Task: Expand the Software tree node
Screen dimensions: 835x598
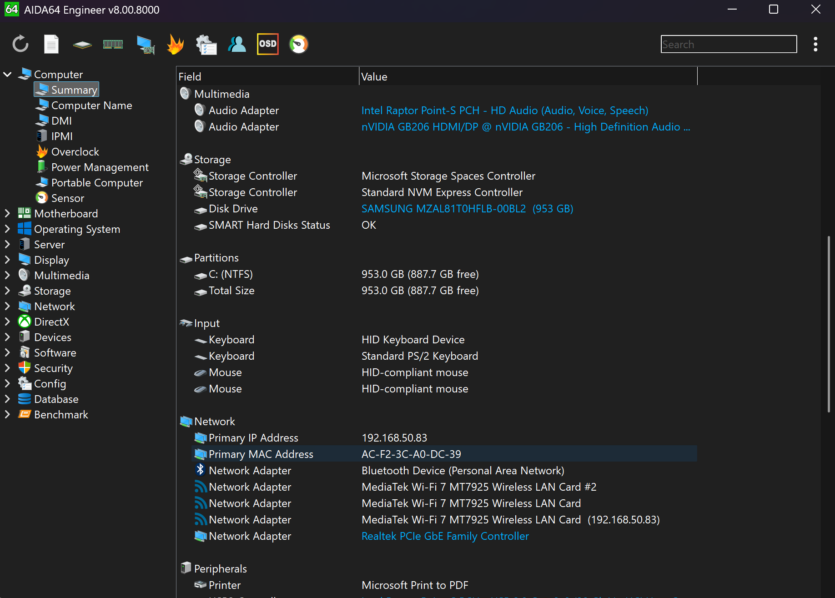Action: point(7,353)
